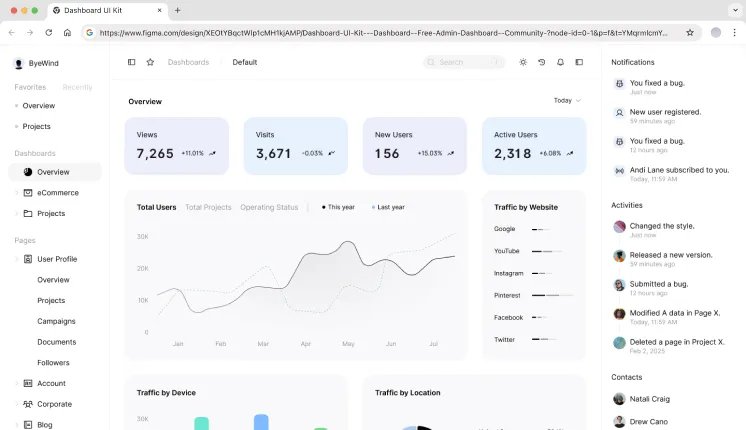Focus the dashboard Search field
Viewport: 746px width, 430px height.
point(463,62)
